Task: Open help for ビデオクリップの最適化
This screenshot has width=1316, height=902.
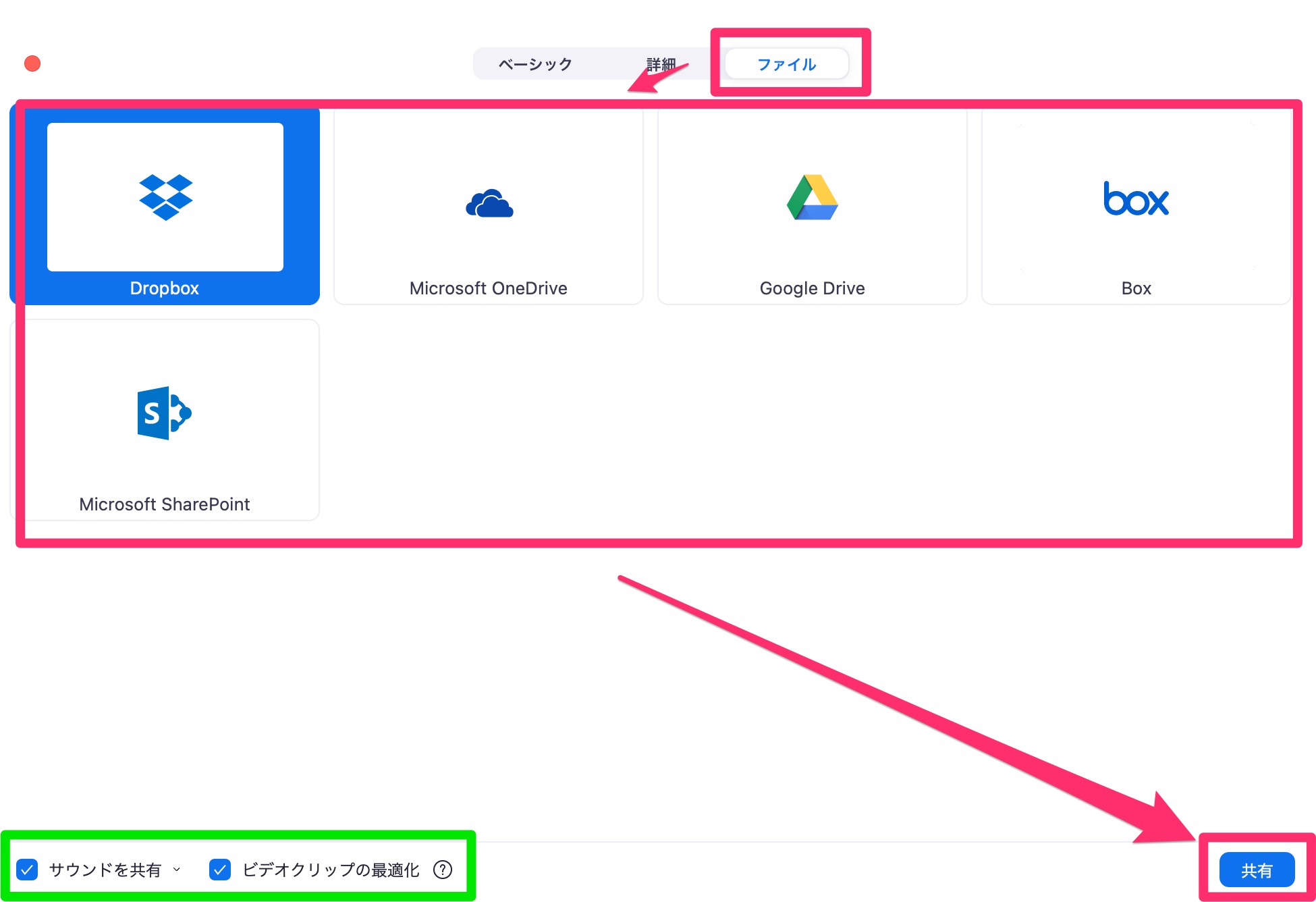Action: (443, 870)
